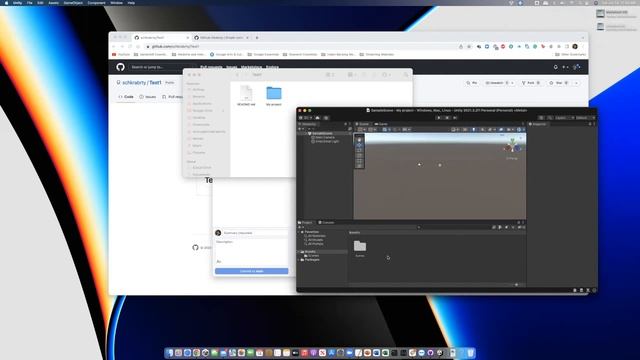640x360 pixels.
Task: Open the GameObject menu in menu bar
Action: (x=73, y=3)
